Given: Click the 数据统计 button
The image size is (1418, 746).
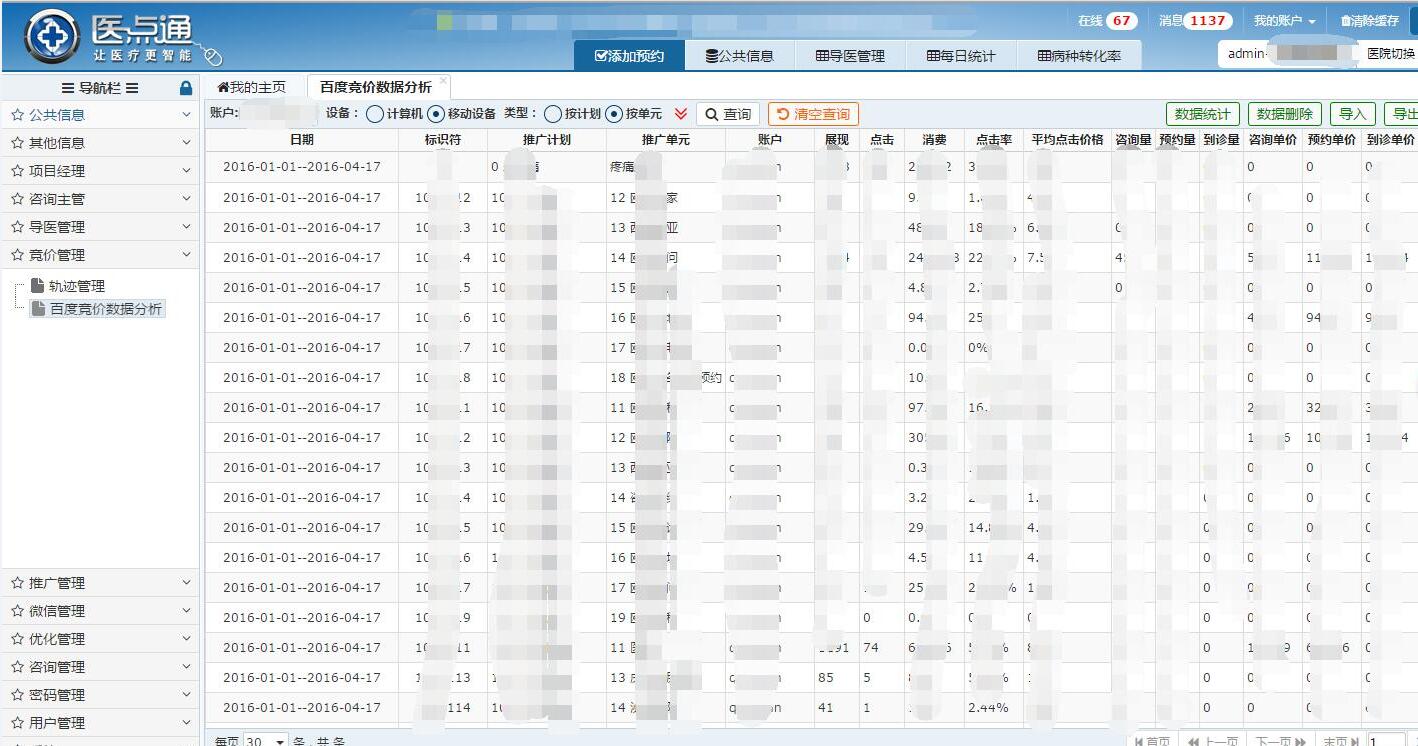Looking at the screenshot, I should coord(1202,114).
